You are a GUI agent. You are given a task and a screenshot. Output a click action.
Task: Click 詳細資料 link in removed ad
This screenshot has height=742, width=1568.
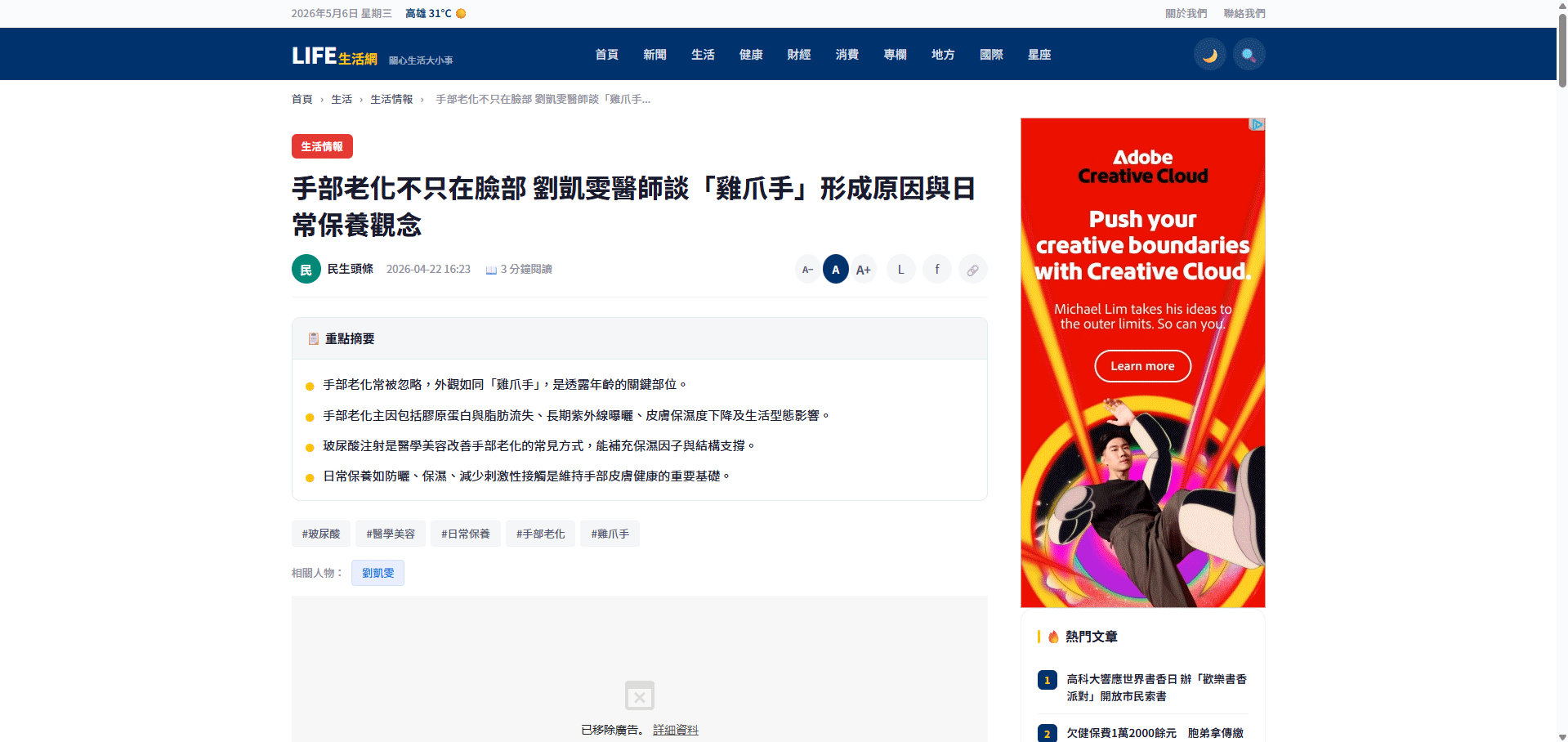676,730
